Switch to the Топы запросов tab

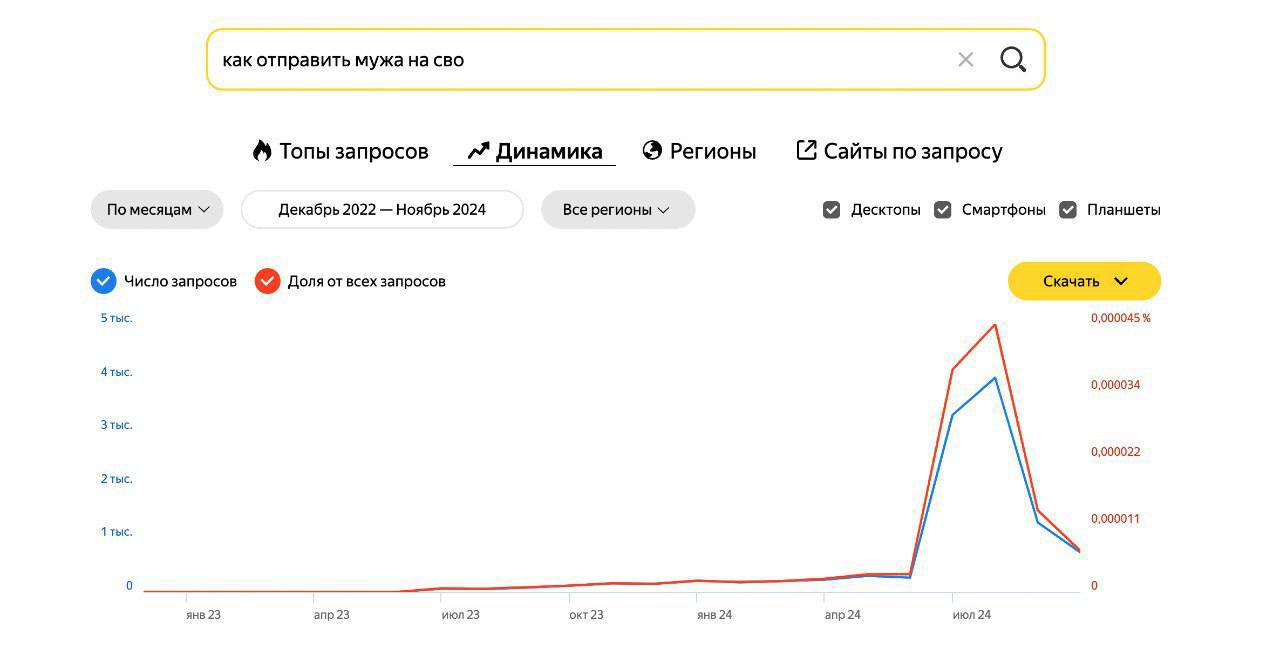[x=353, y=151]
